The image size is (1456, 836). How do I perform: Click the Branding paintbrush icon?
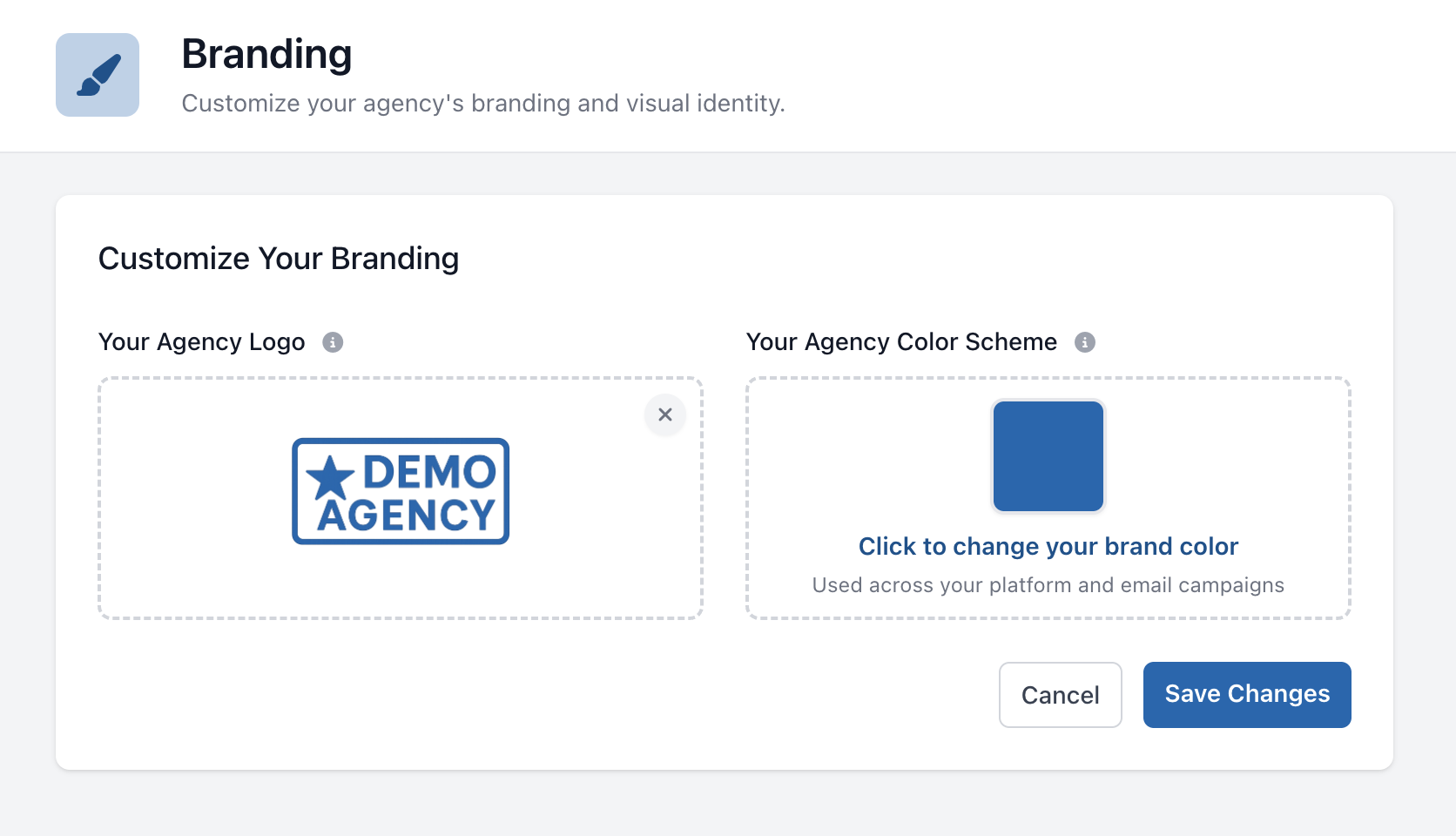click(x=98, y=75)
